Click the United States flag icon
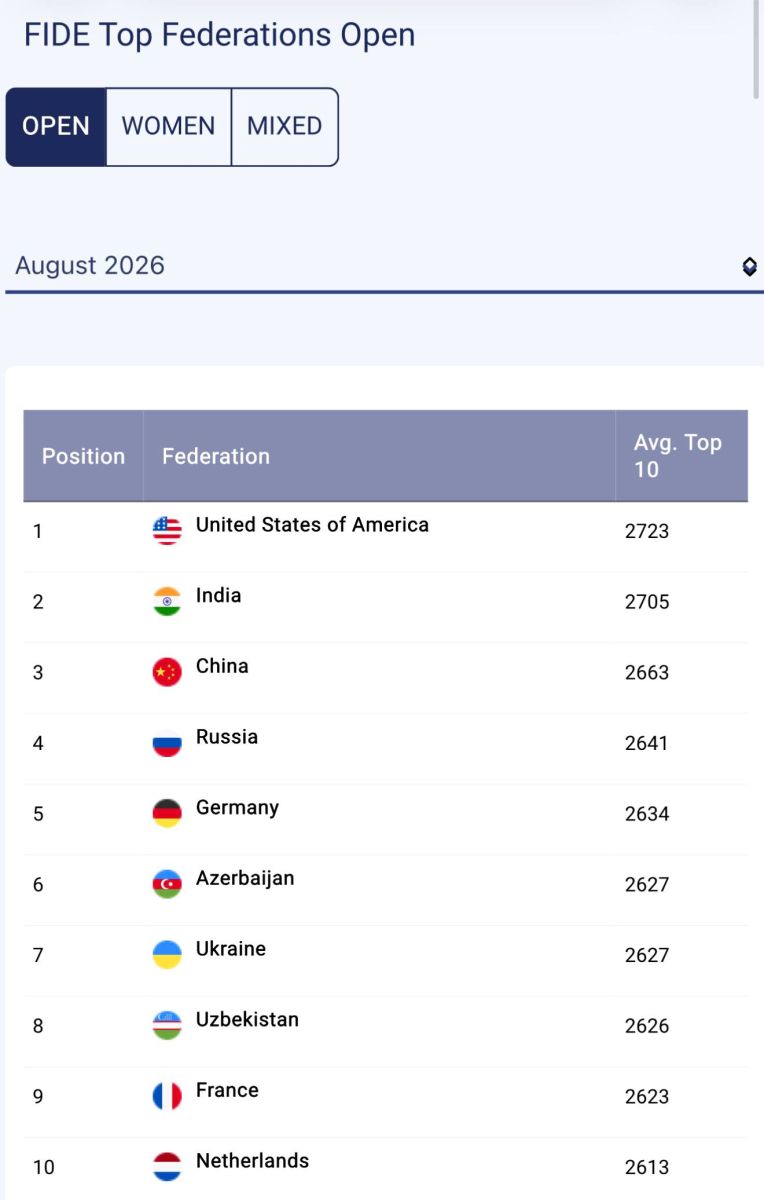The width and height of the screenshot is (764, 1200). [167, 530]
